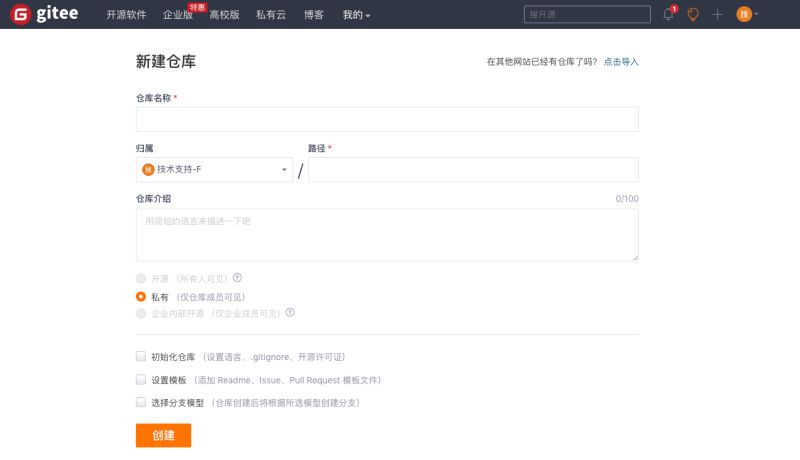
Task: Select the 开源 (所有人可见) radio button
Action: (x=141, y=278)
